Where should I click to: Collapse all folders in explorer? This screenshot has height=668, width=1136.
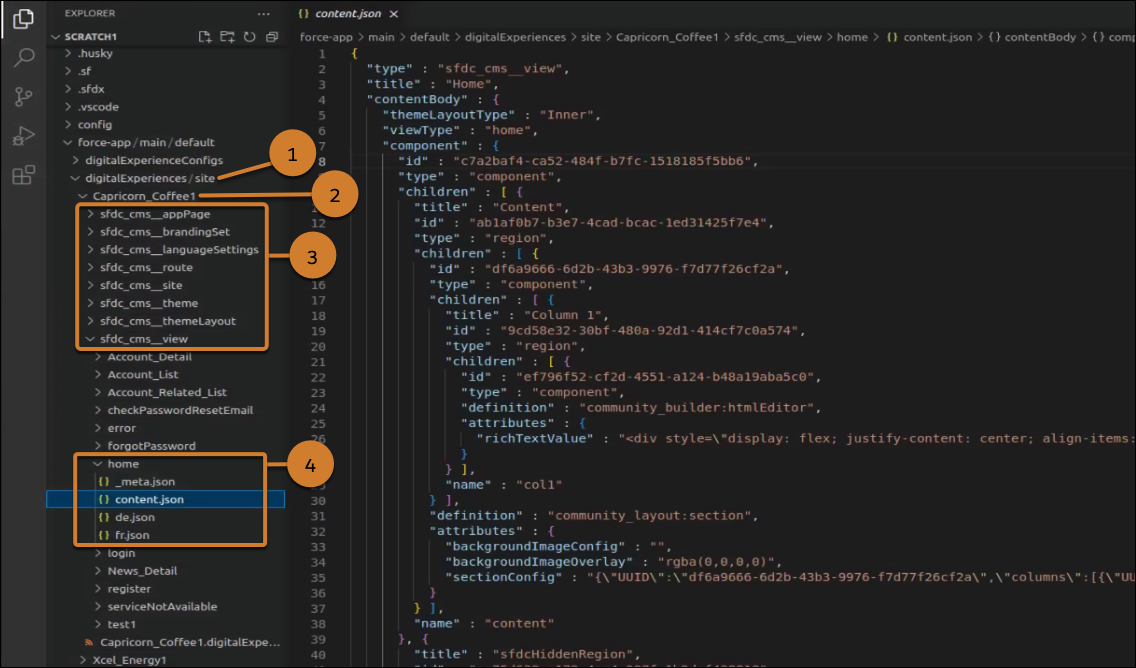coord(272,36)
